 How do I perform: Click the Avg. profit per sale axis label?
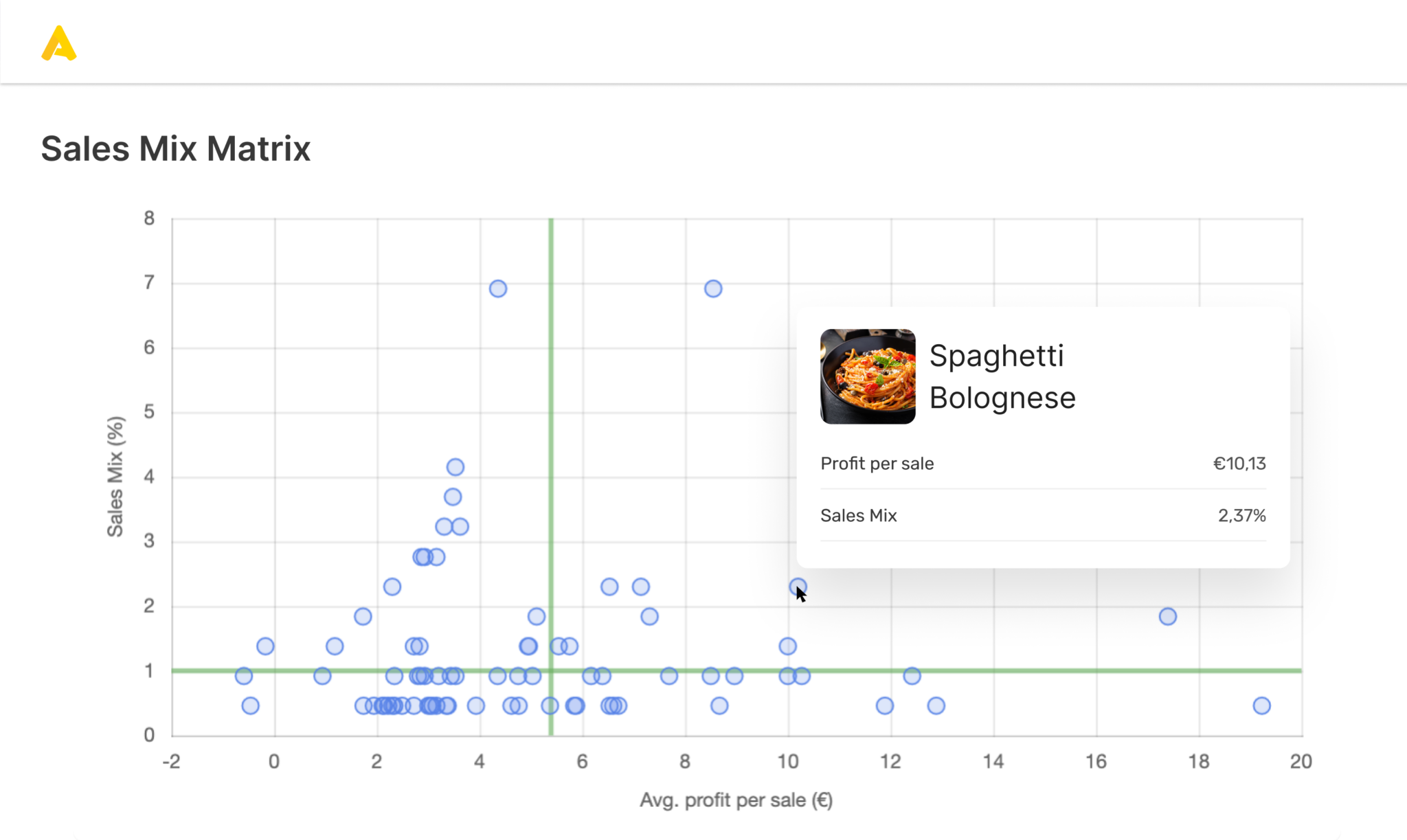[x=736, y=799]
